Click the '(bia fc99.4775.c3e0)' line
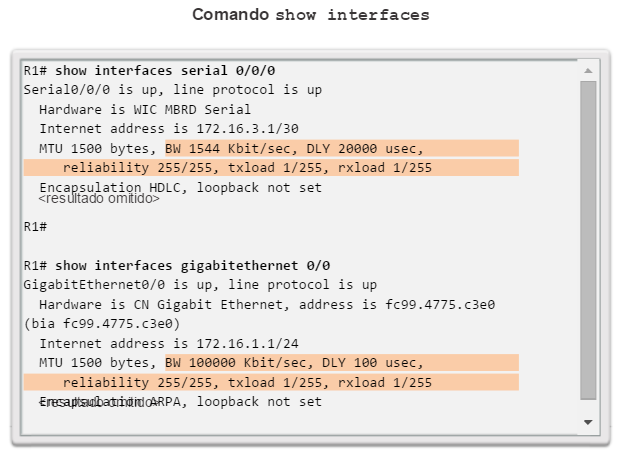The height and width of the screenshot is (455, 619). 102,324
